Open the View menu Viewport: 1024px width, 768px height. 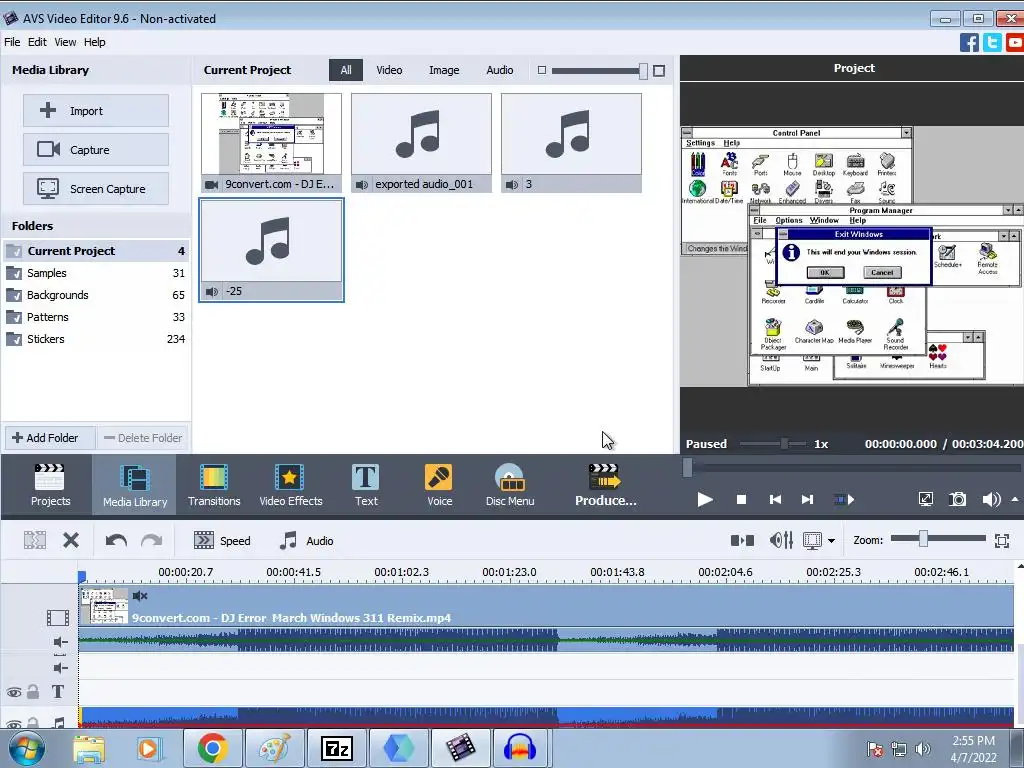coord(65,42)
